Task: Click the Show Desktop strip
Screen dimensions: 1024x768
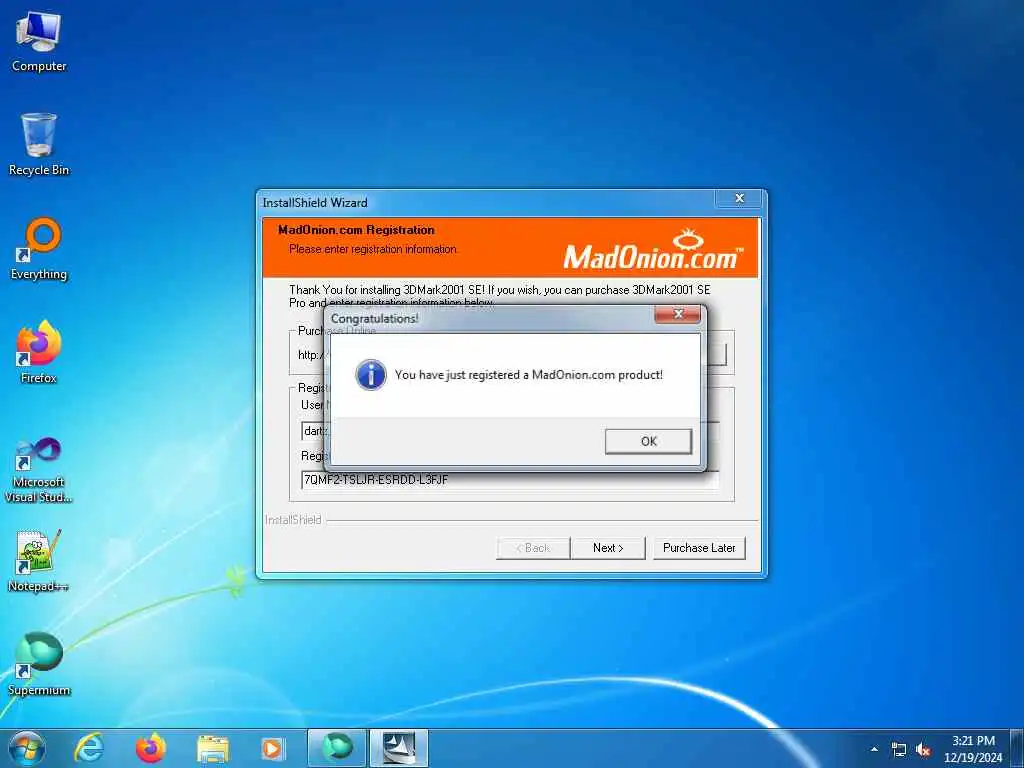Action: pyautogui.click(x=1017, y=748)
